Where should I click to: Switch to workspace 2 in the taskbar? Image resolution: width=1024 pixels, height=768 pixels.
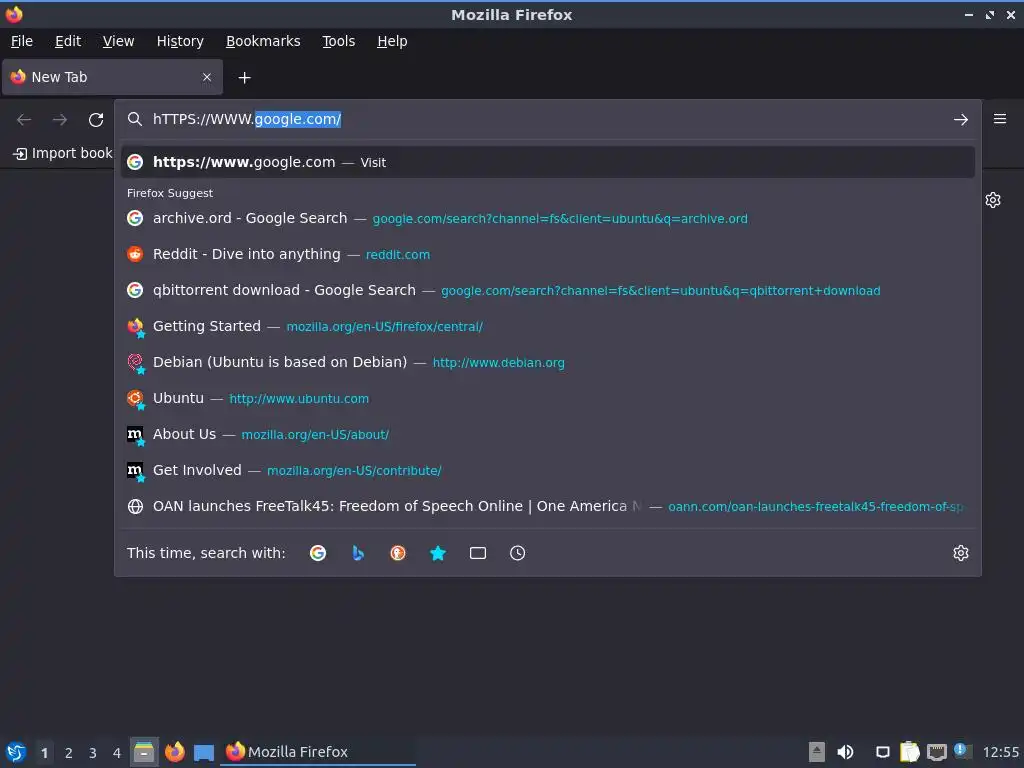coord(69,752)
